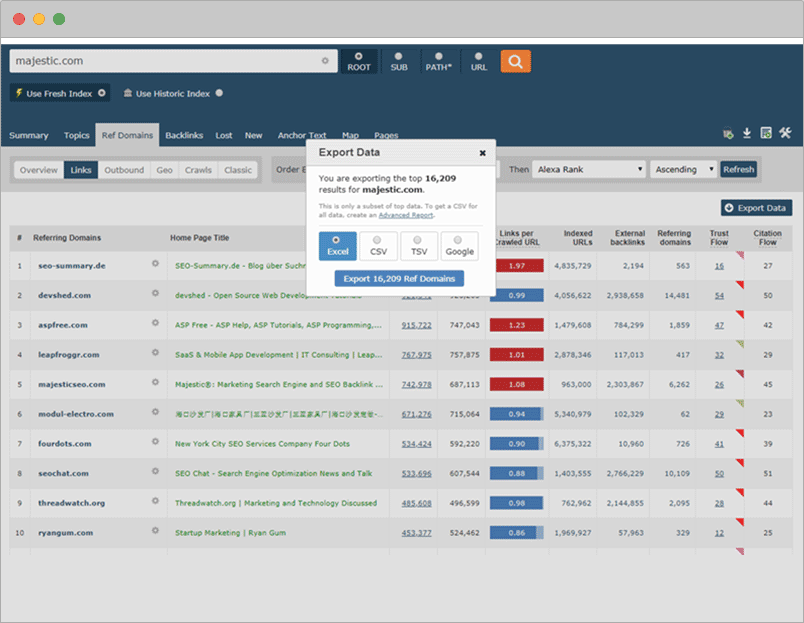This screenshot has height=623, width=804.
Task: Open the Alexa Rank sort dropdown
Action: point(589,169)
